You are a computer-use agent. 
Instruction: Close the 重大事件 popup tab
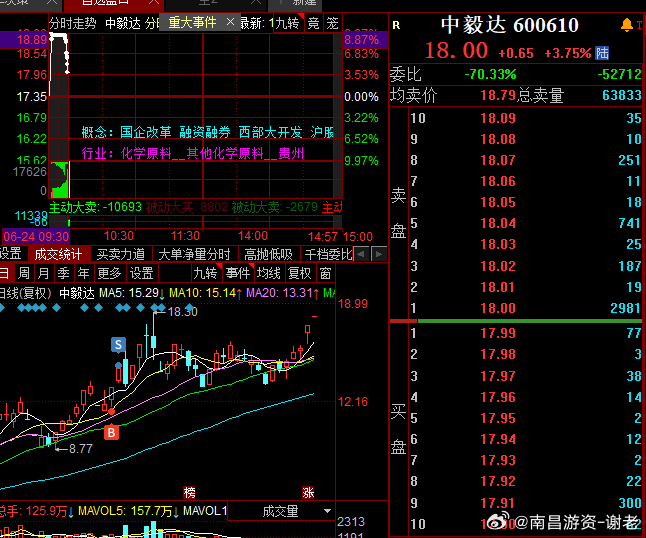231,22
